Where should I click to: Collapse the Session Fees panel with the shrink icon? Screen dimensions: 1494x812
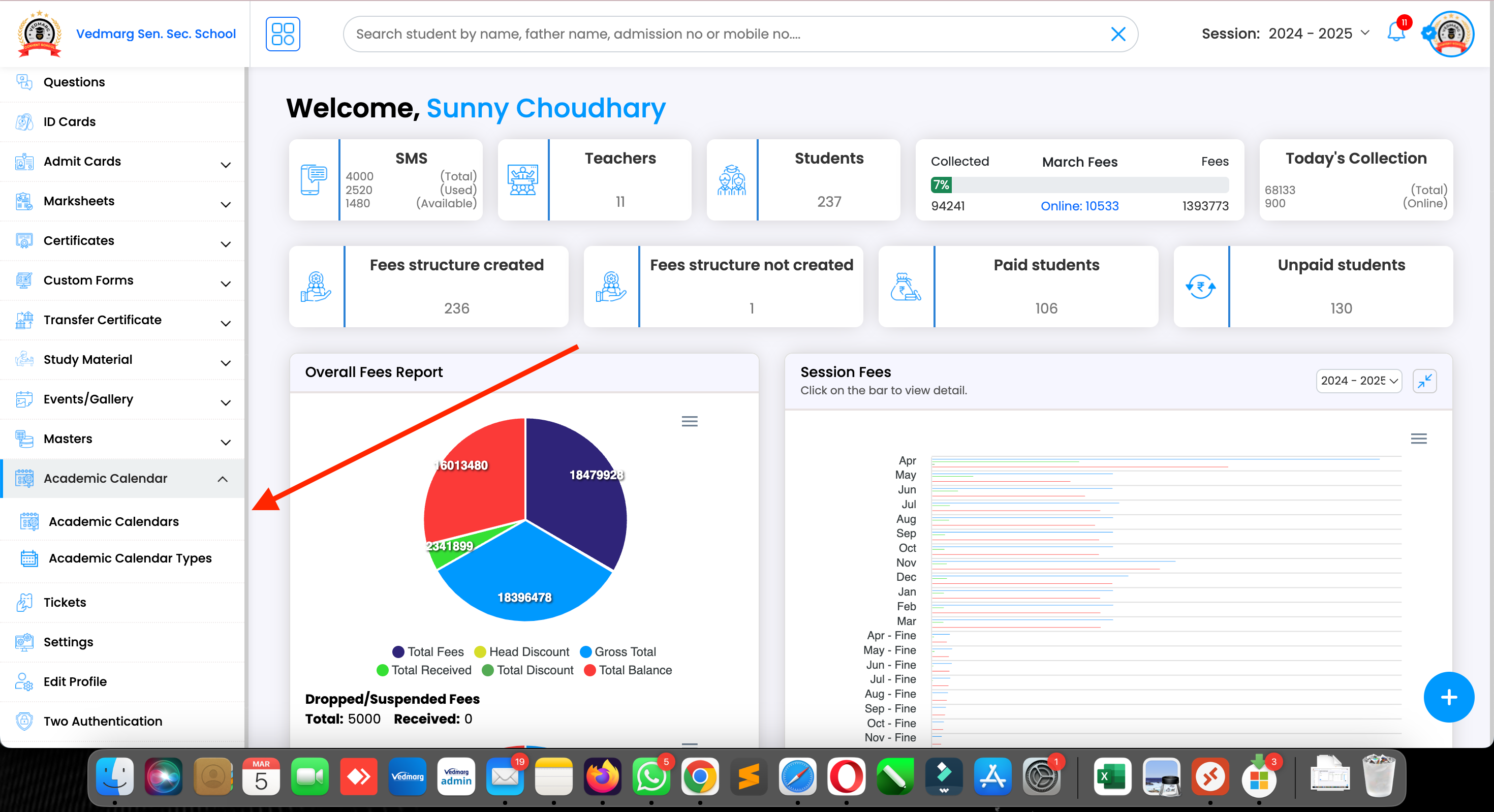(x=1424, y=381)
